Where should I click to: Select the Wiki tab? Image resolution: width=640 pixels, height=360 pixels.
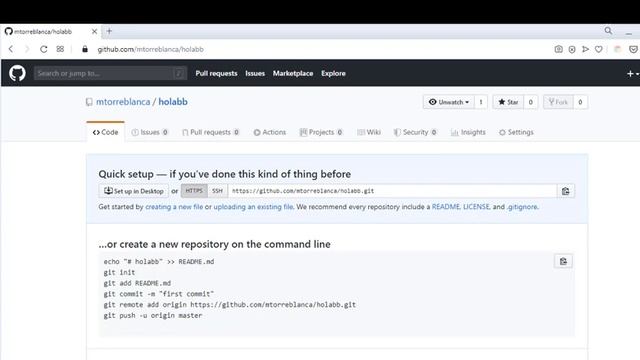(x=369, y=132)
